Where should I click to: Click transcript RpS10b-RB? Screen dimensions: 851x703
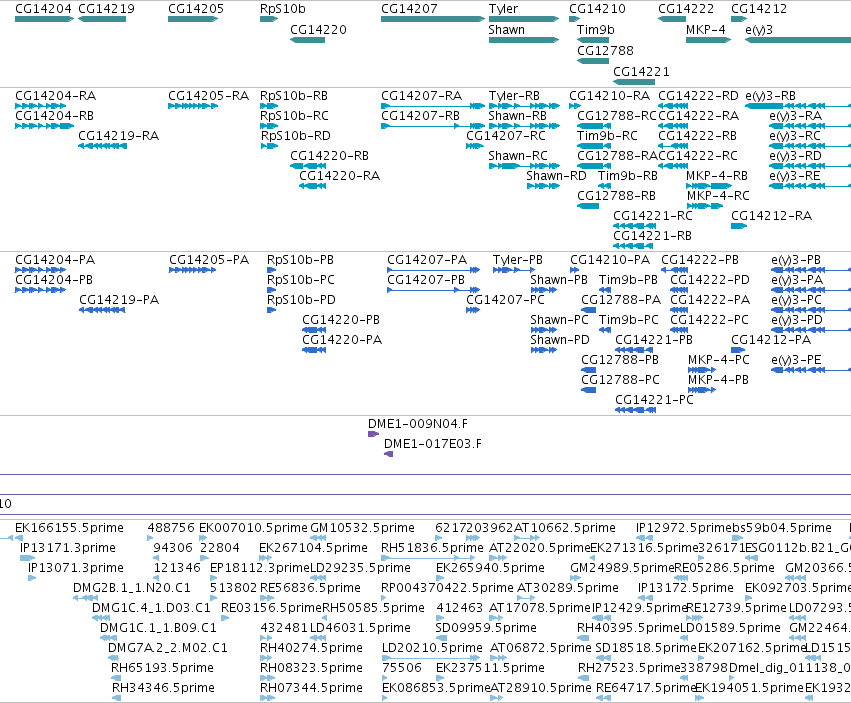click(x=294, y=96)
